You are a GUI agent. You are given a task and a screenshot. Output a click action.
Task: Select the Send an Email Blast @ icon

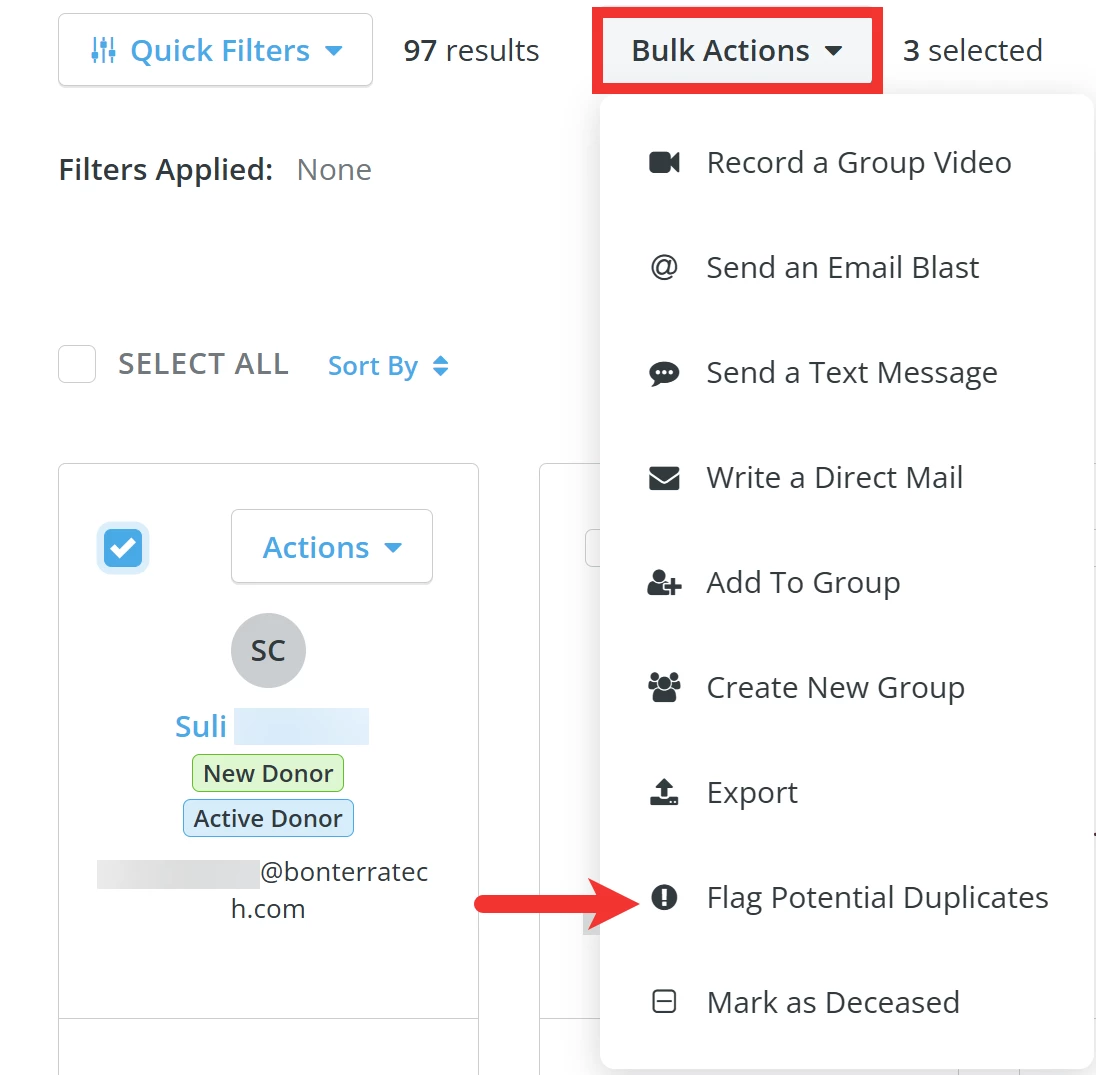(x=664, y=267)
